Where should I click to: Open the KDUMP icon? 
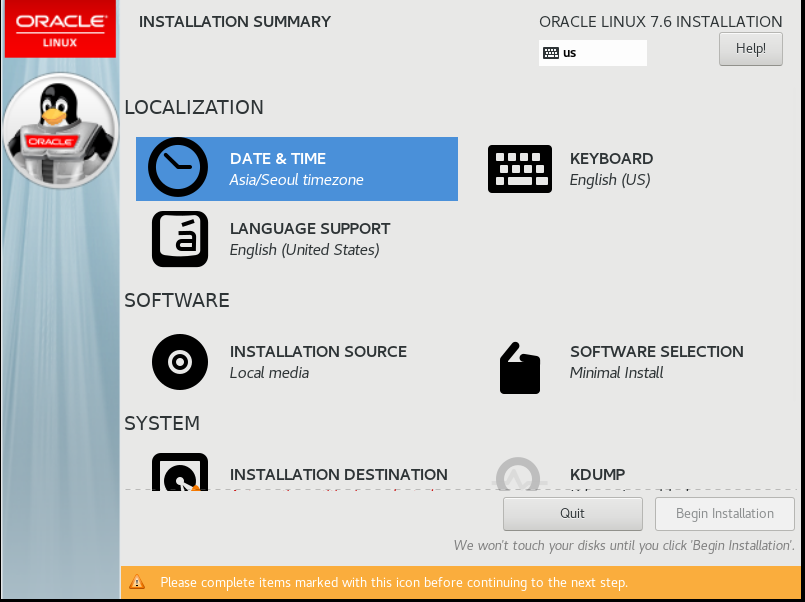point(519,474)
